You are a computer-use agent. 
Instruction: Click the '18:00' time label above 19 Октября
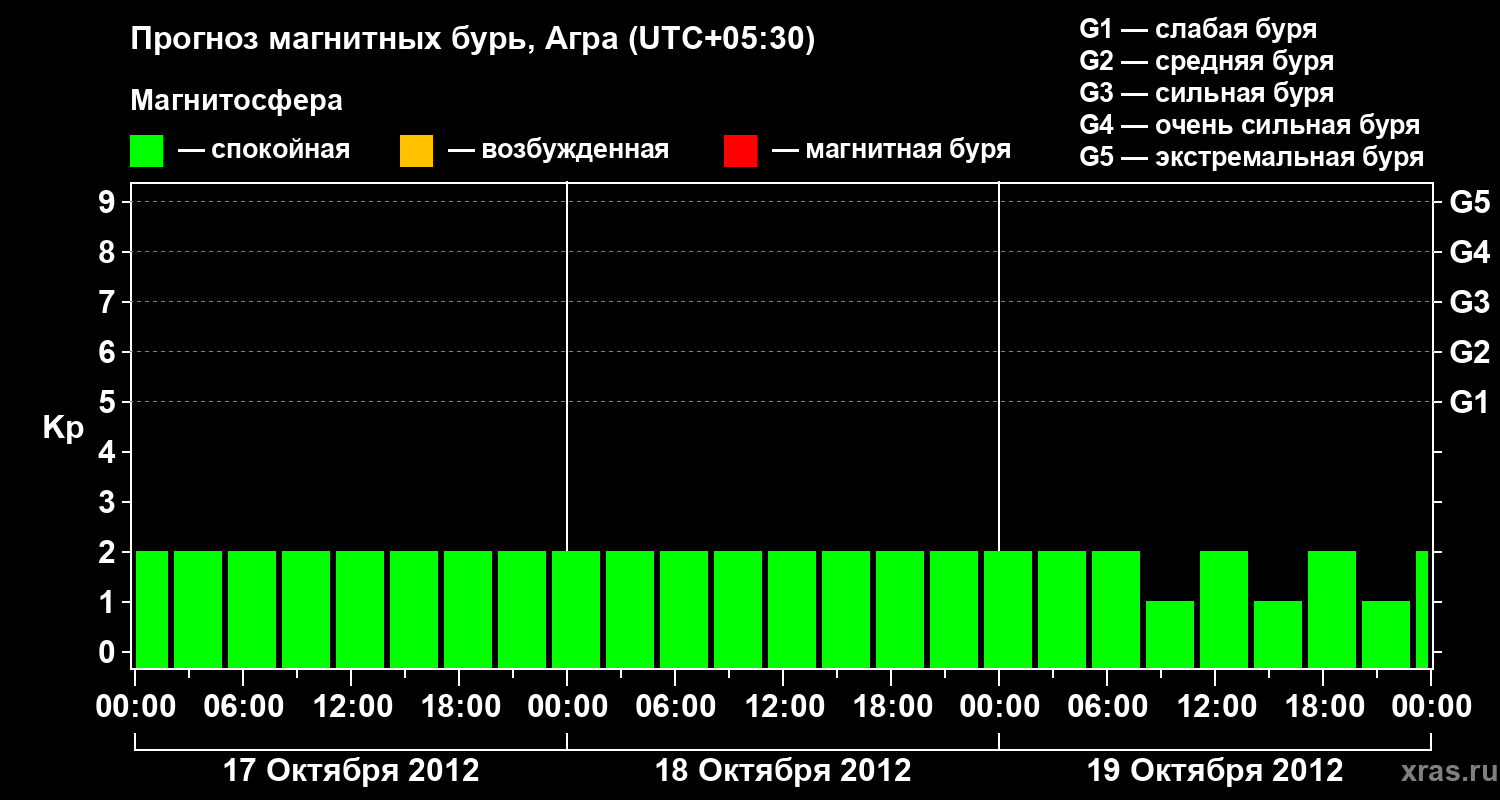(1323, 707)
